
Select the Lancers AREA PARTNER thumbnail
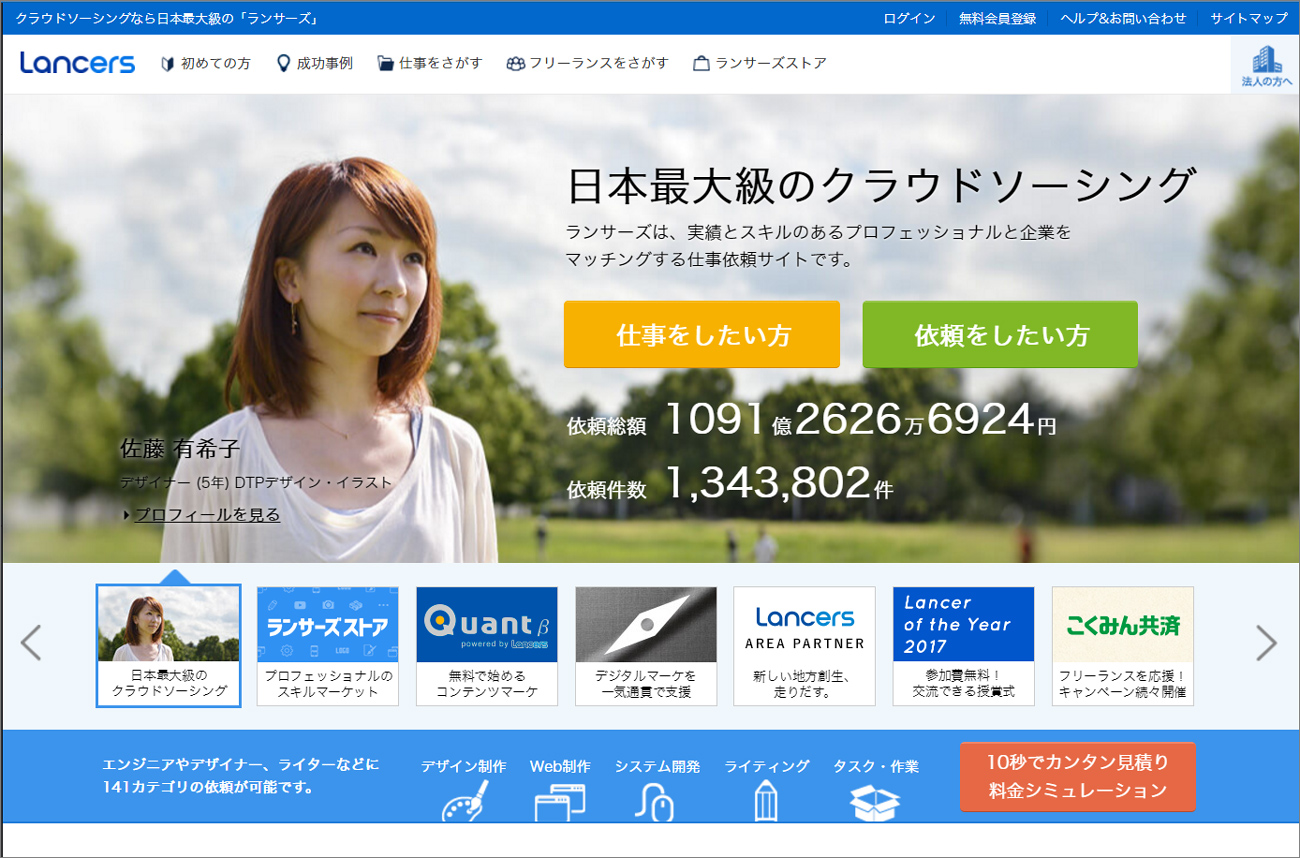pyautogui.click(x=805, y=646)
